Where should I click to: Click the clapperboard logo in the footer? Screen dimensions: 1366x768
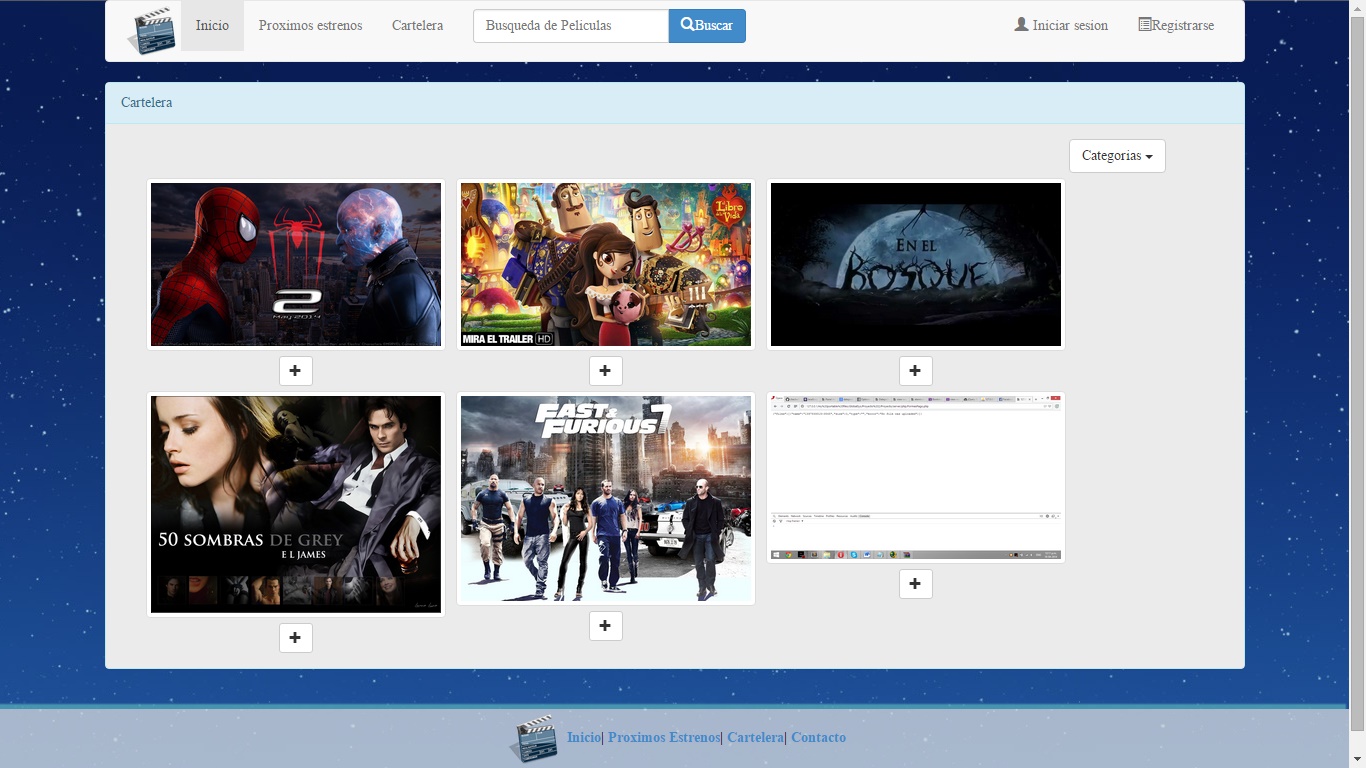tap(533, 738)
